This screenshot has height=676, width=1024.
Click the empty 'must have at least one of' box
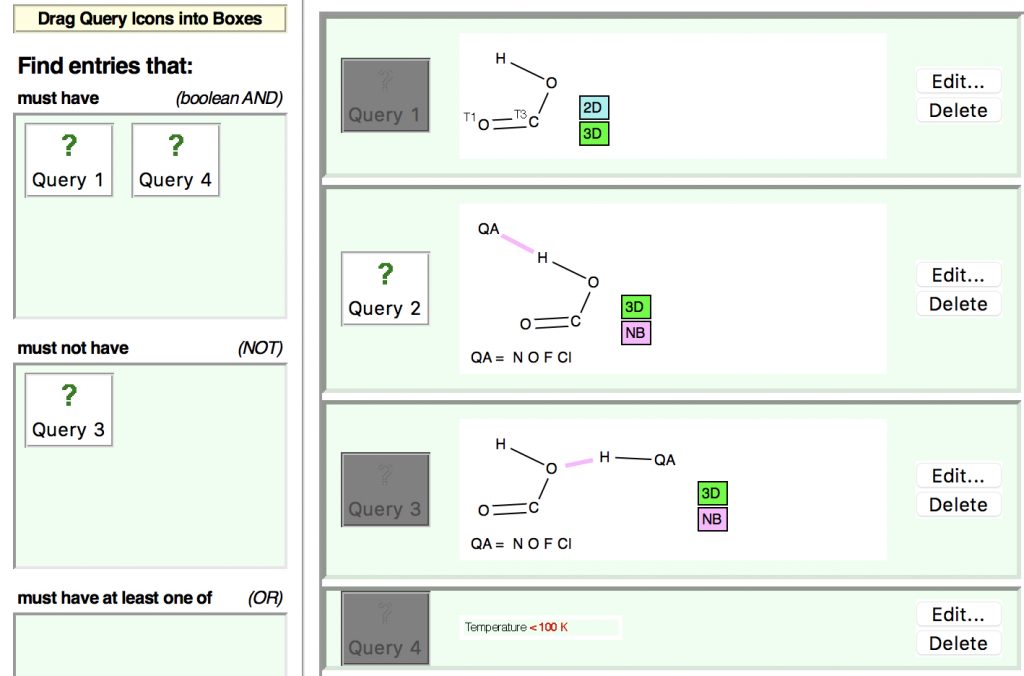[x=150, y=644]
